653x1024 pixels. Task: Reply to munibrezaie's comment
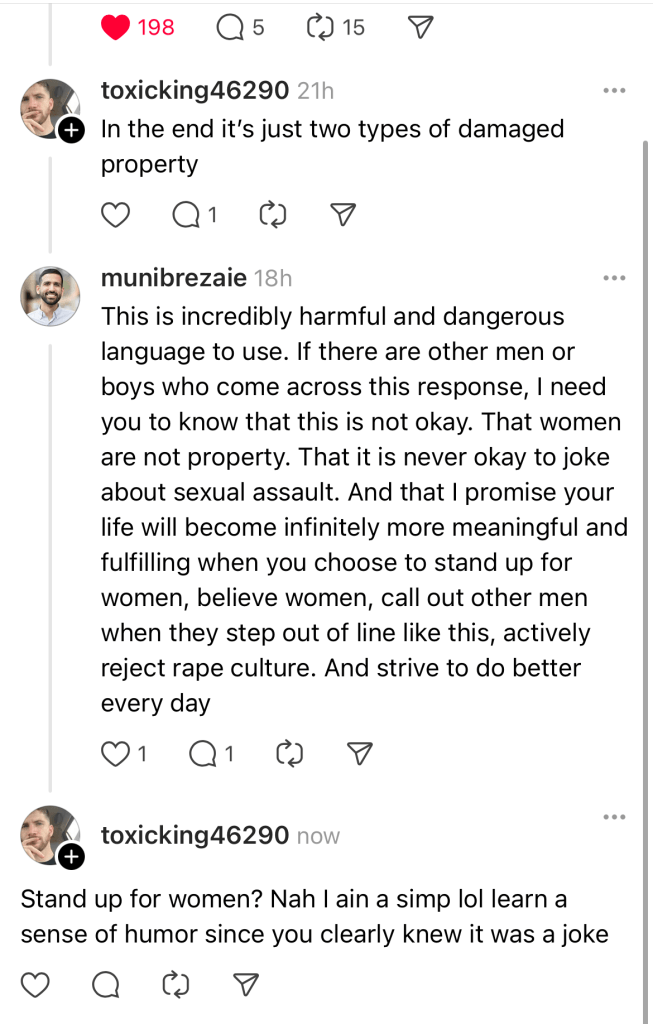click(204, 754)
